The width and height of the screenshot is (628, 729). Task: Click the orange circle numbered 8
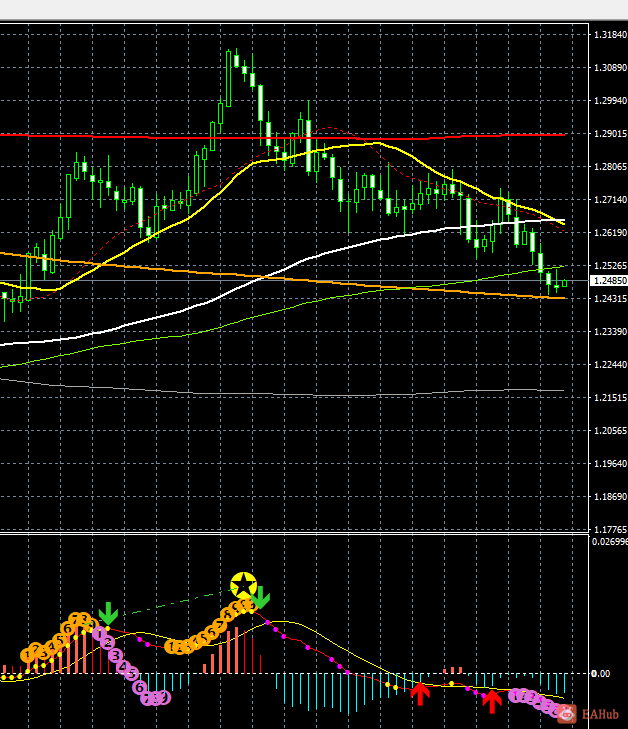228,615
